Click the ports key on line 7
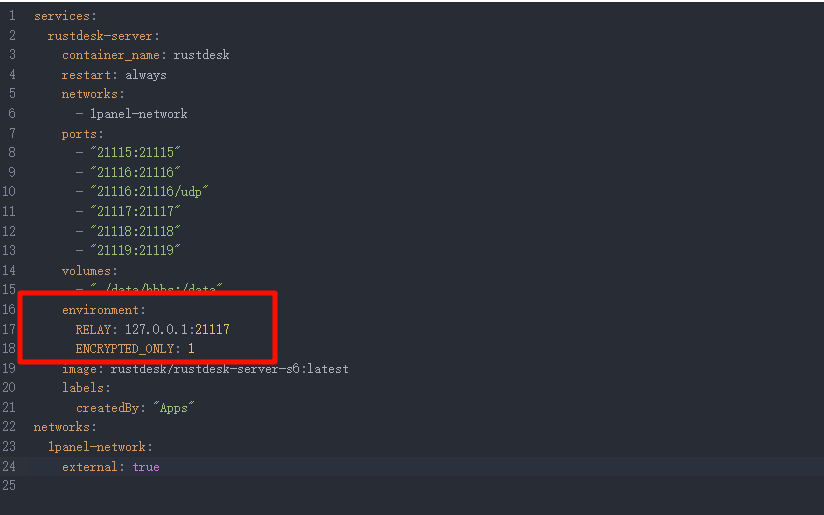 pos(80,134)
